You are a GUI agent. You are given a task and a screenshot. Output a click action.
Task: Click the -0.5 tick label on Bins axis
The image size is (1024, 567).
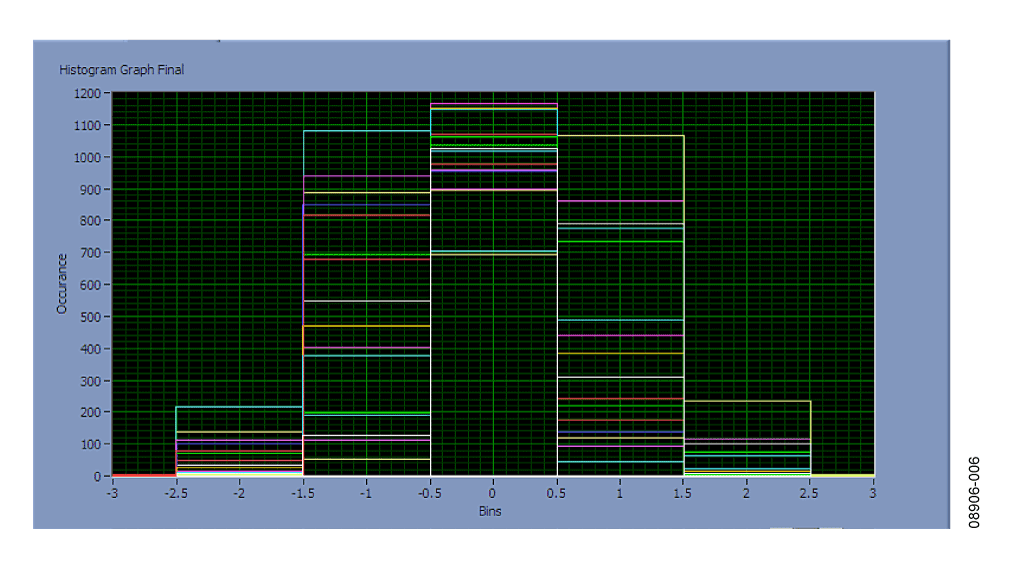[x=429, y=493]
